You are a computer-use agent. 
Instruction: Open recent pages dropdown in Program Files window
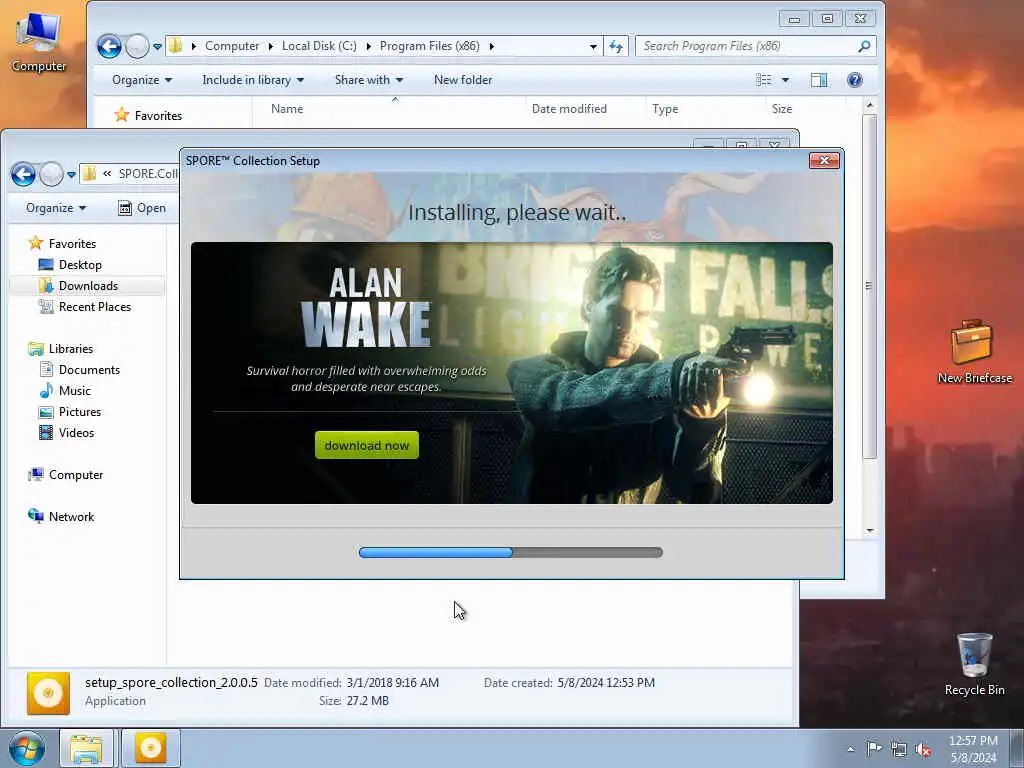click(x=157, y=46)
